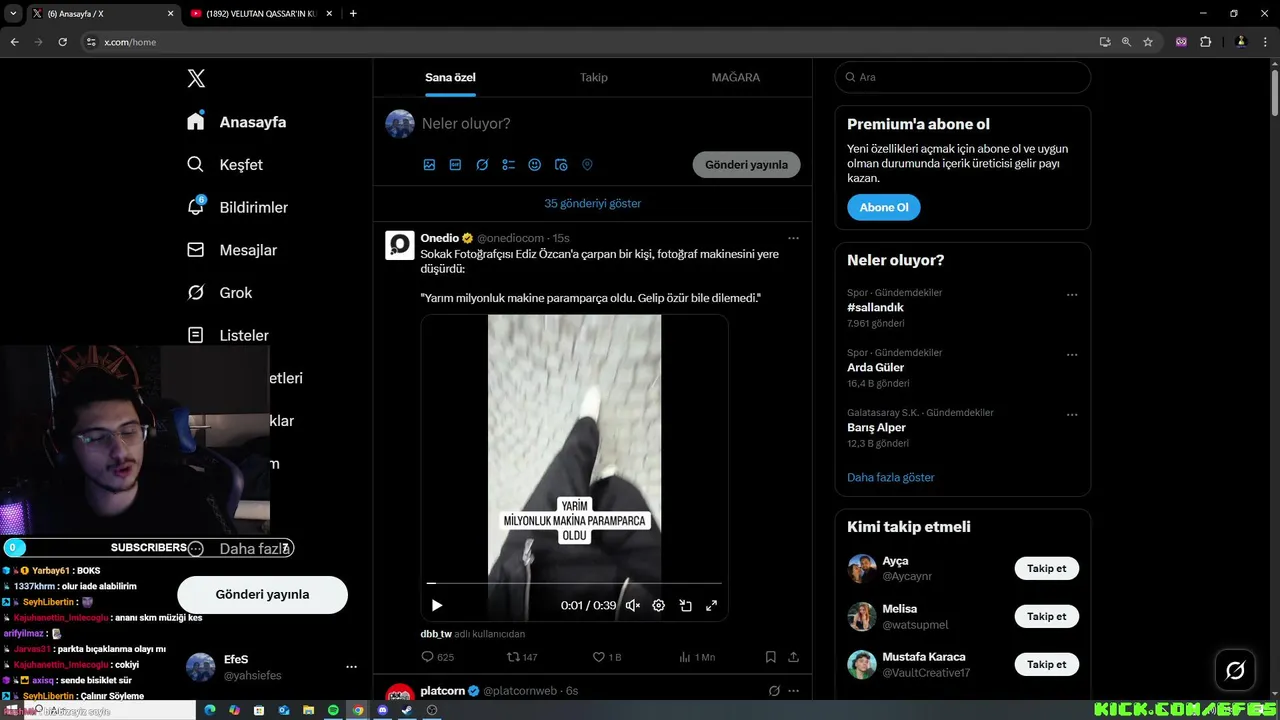This screenshot has width=1280, height=720.
Task: Click Gönderi yayınla button in composer
Action: click(747, 165)
